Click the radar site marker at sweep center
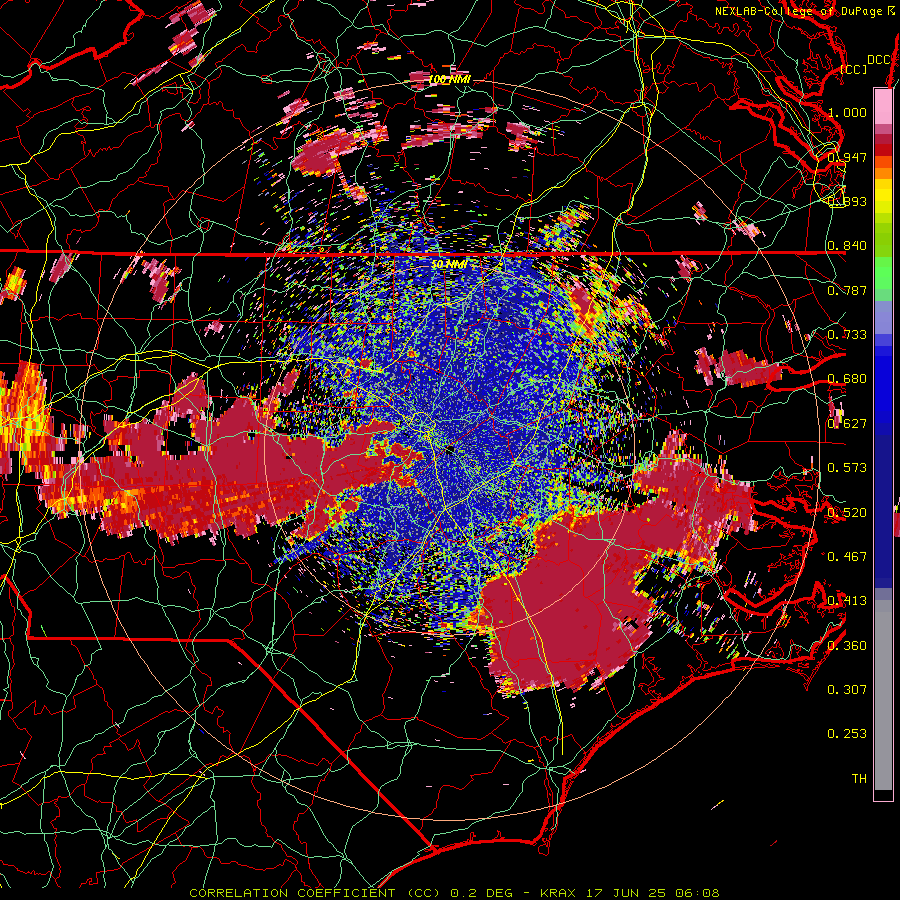The image size is (900, 900). click(x=450, y=450)
